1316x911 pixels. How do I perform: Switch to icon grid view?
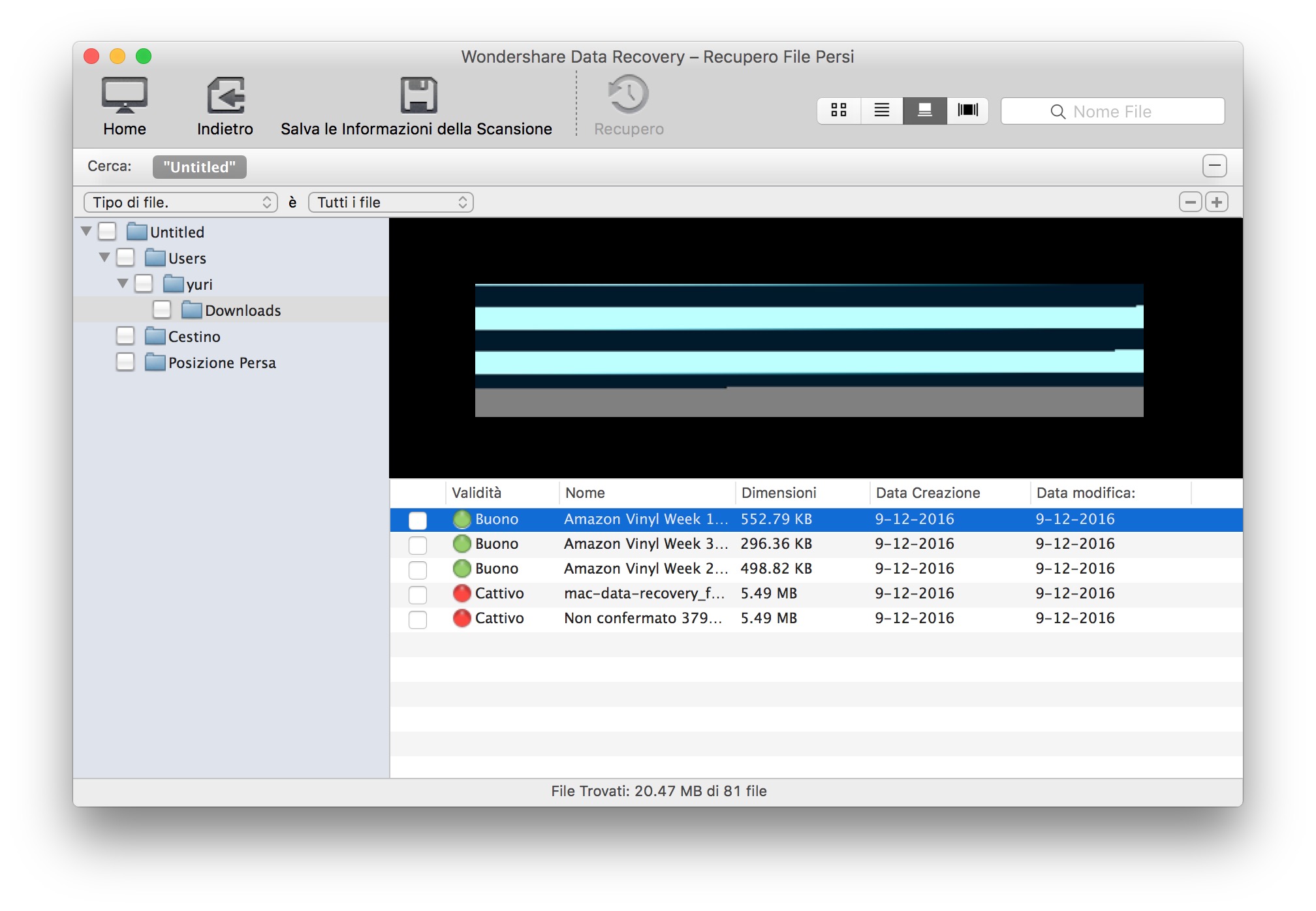(x=839, y=110)
